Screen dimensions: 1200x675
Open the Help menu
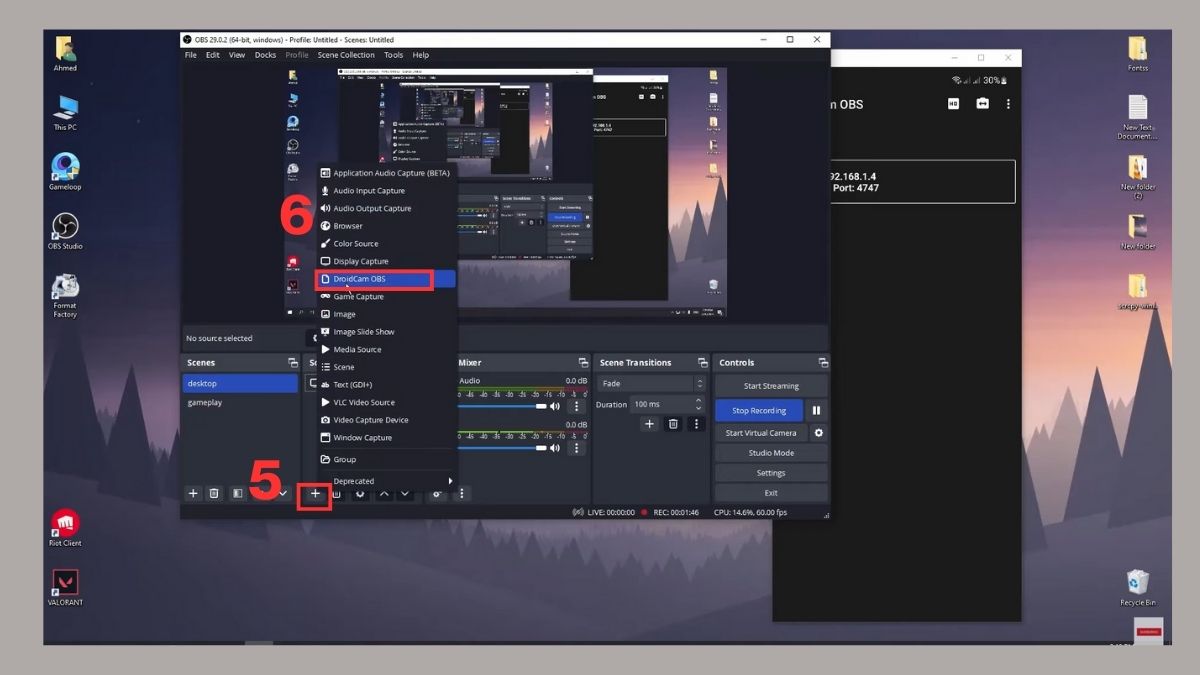coord(421,55)
